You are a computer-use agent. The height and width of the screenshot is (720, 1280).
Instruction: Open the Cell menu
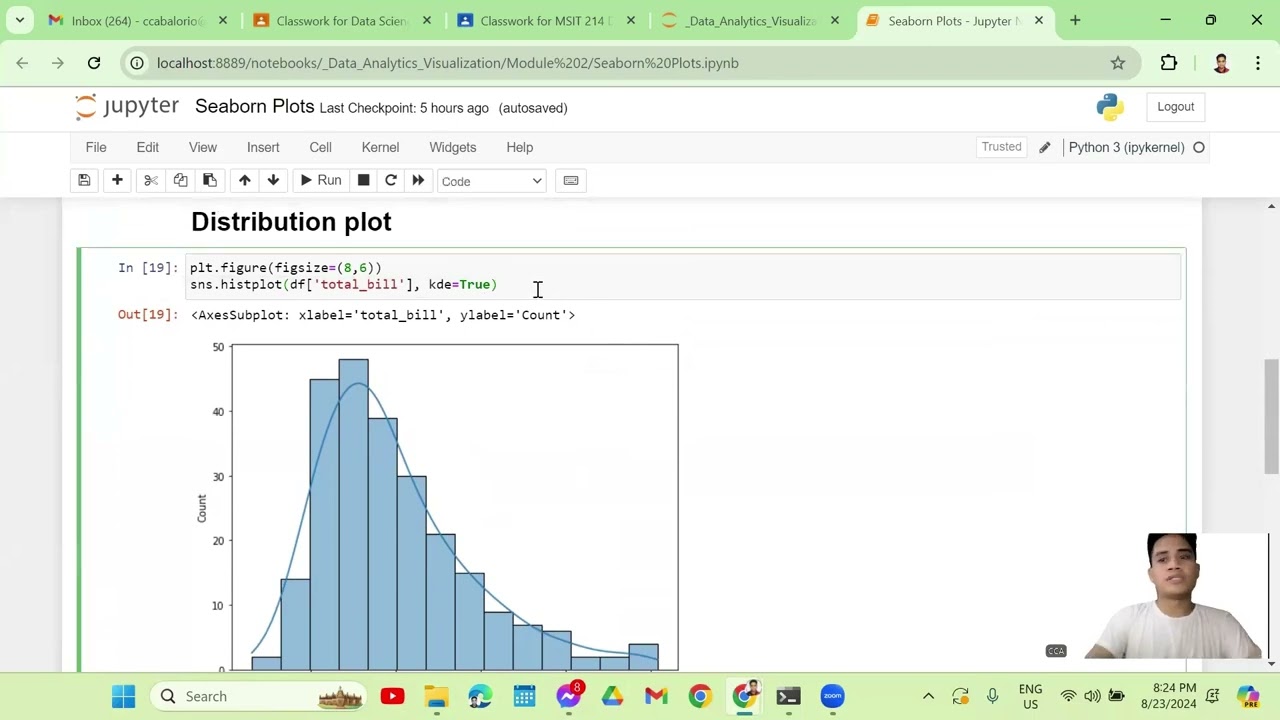[320, 147]
